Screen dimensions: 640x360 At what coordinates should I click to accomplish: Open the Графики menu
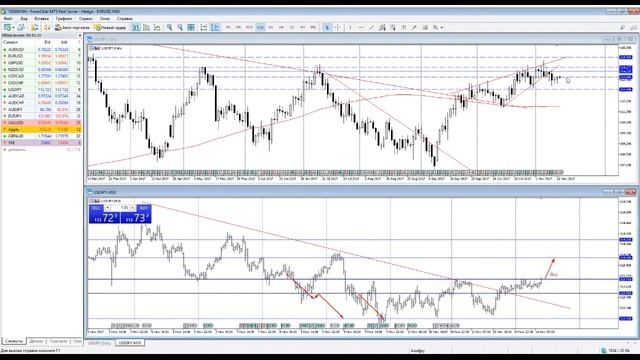64,19
